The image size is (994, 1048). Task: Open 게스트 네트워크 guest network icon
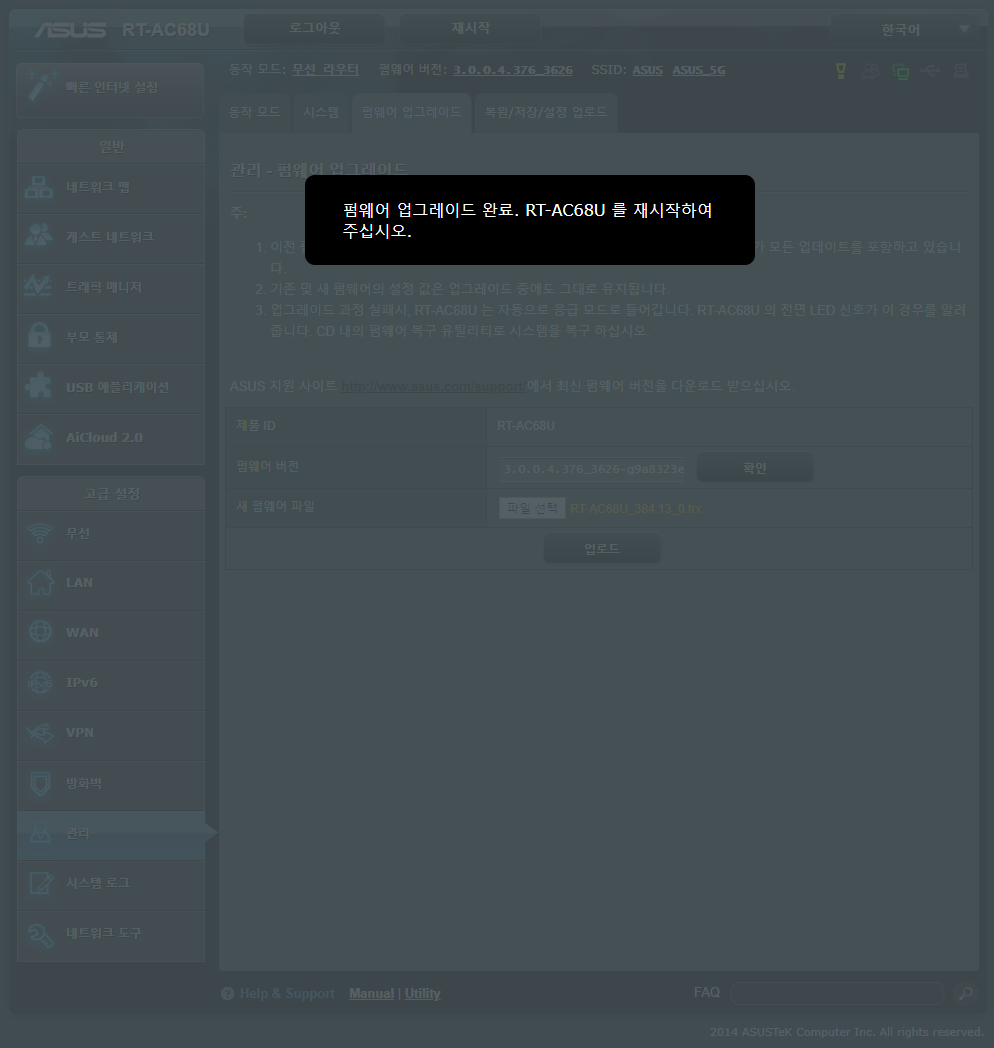pos(39,236)
